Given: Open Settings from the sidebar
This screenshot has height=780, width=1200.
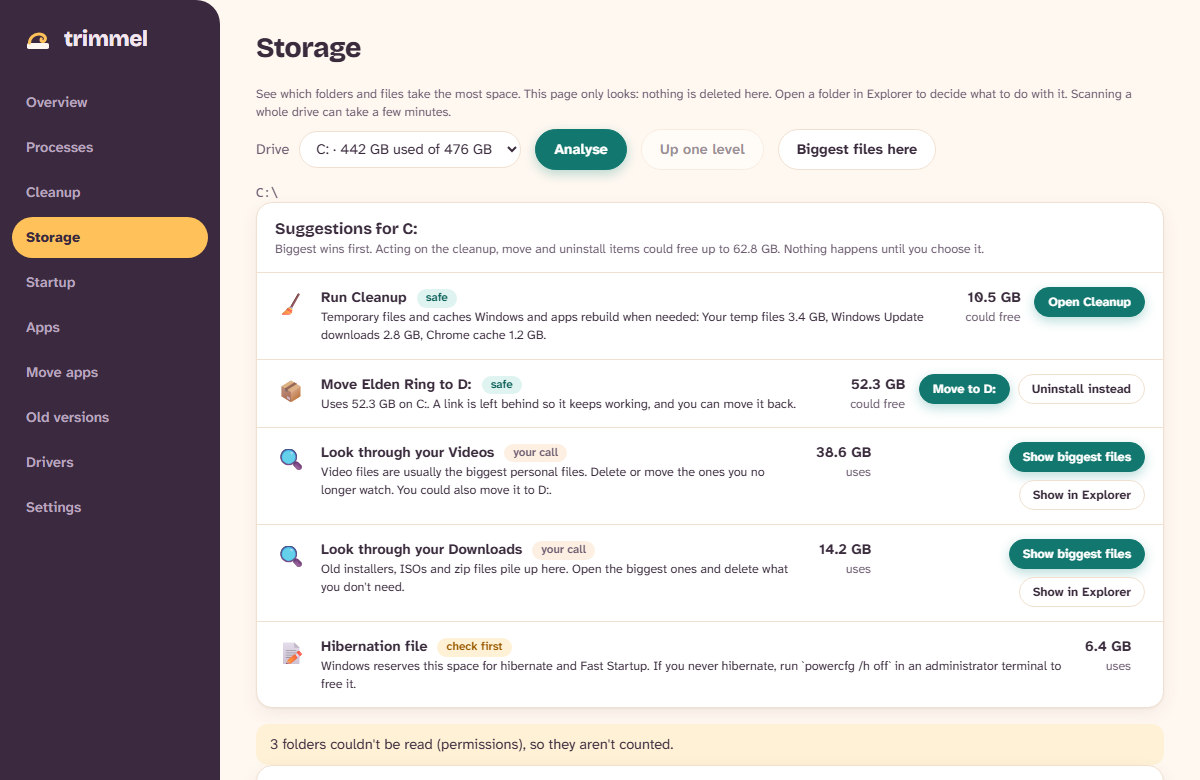Looking at the screenshot, I should pyautogui.click(x=110, y=507).
